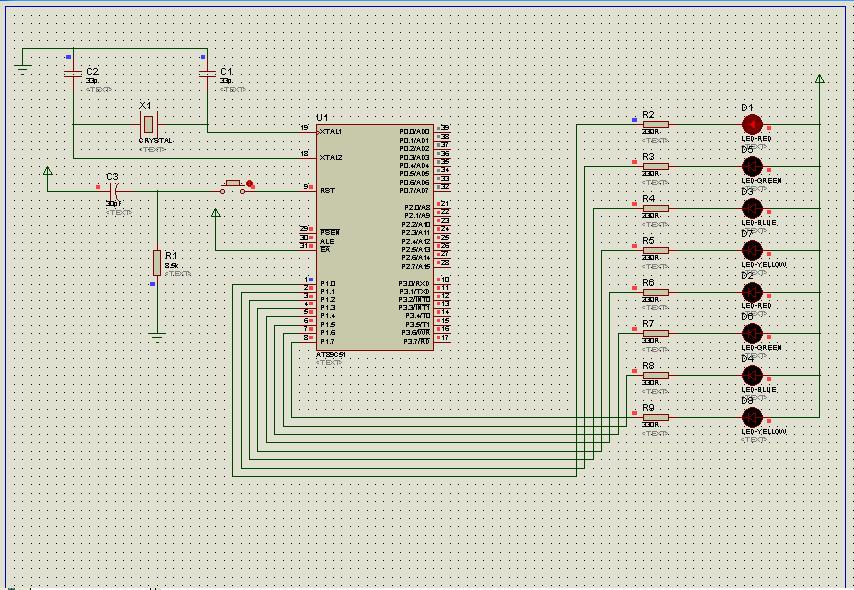
Task: Click the C3 reset capacitor
Action: tap(113, 189)
